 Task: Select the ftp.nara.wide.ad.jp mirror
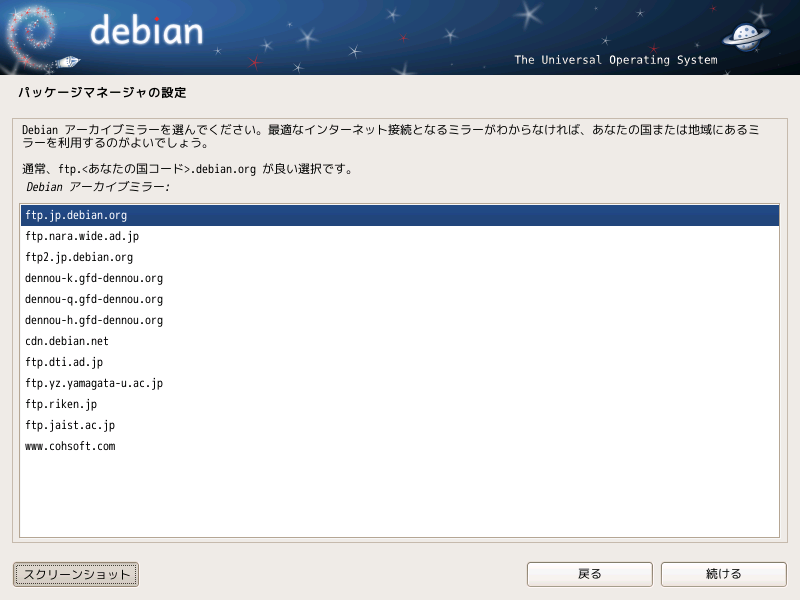pyautogui.click(x=400, y=236)
